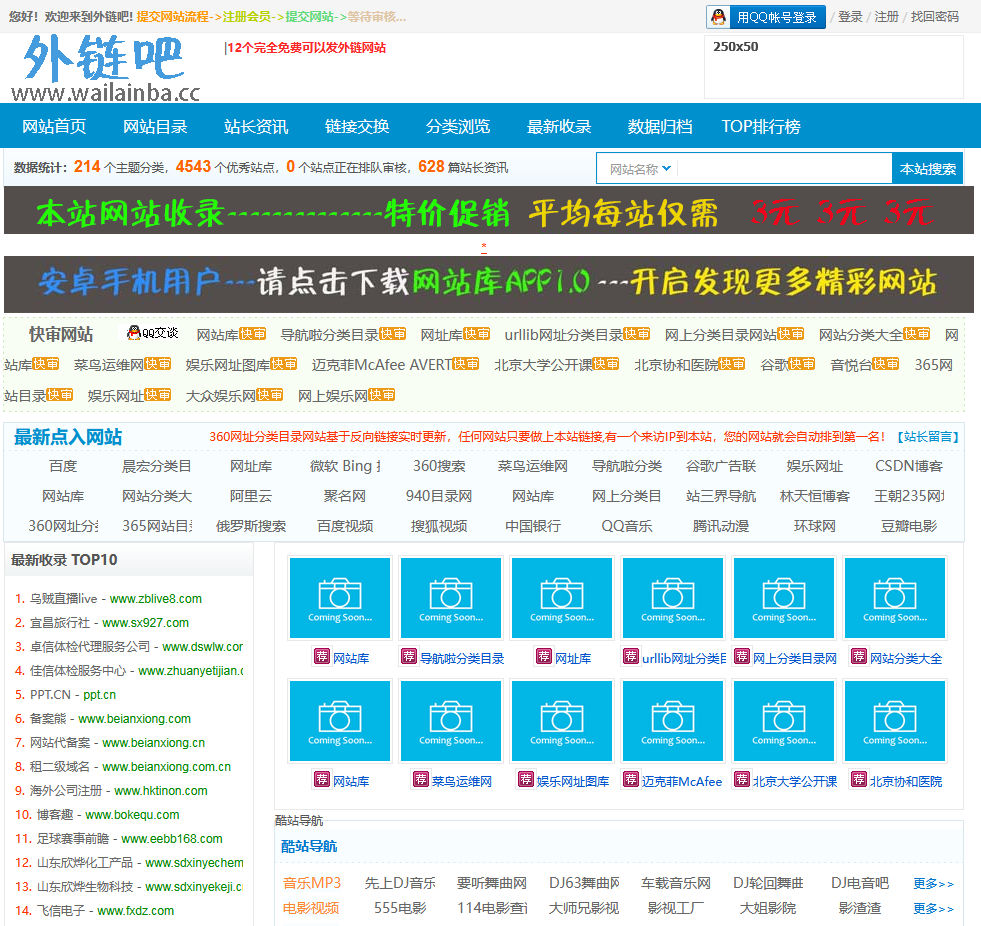Click the 登录 link at top right
Viewport: 981px width, 926px height.
click(x=850, y=17)
